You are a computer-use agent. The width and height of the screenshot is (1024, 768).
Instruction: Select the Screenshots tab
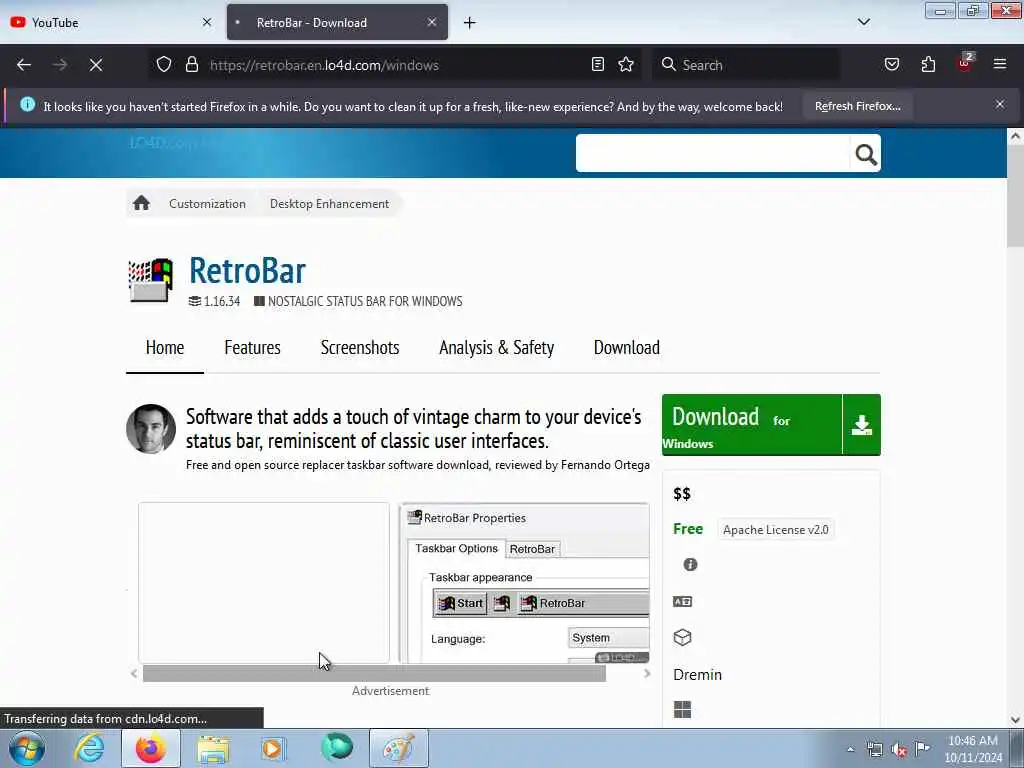pyautogui.click(x=360, y=348)
